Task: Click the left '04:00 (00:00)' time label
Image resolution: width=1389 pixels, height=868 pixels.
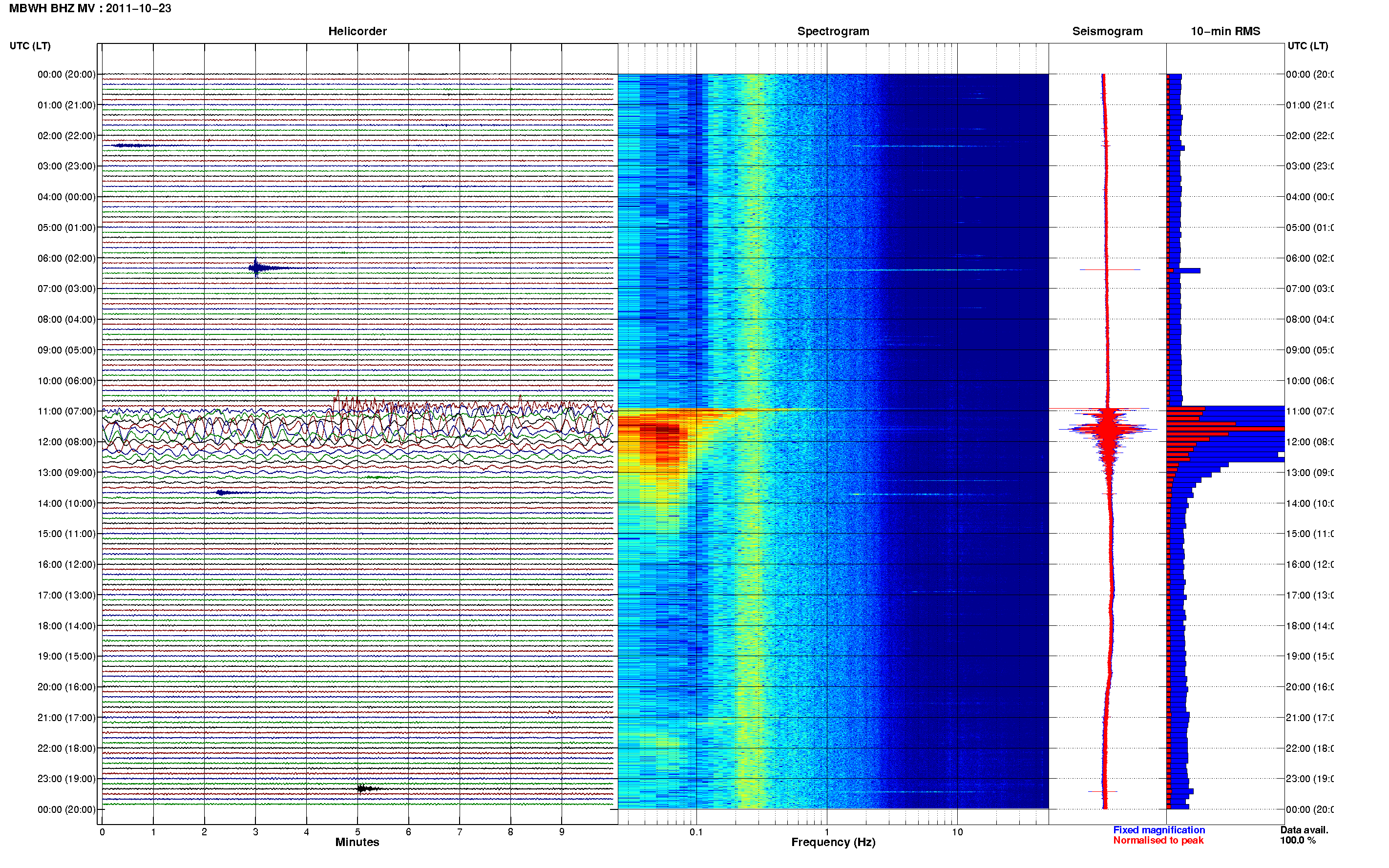Action: (x=66, y=197)
